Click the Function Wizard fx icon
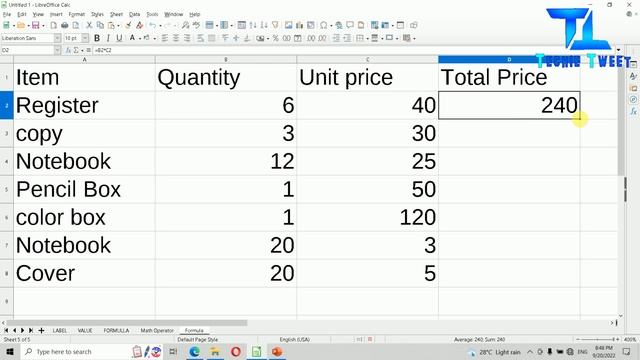 68,50
